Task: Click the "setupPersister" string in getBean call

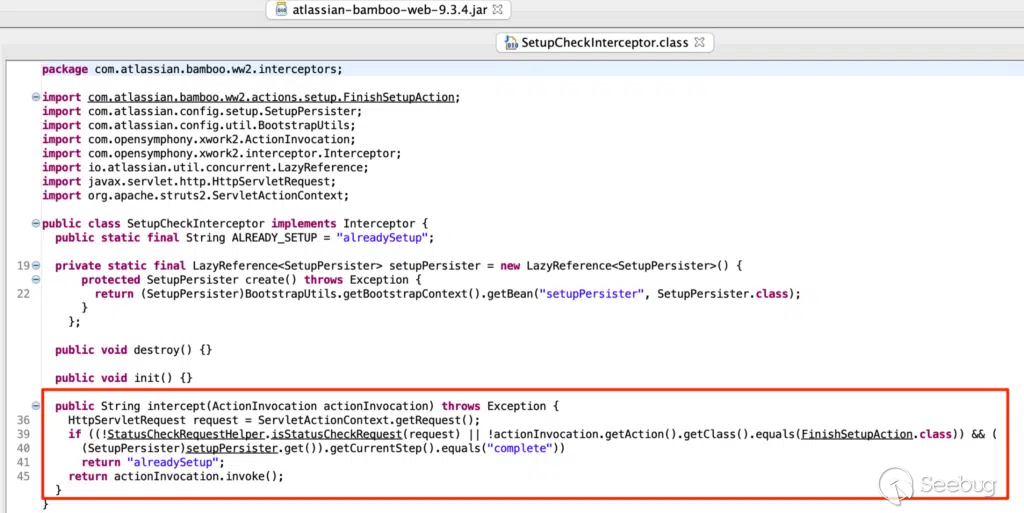Action: [x=594, y=294]
